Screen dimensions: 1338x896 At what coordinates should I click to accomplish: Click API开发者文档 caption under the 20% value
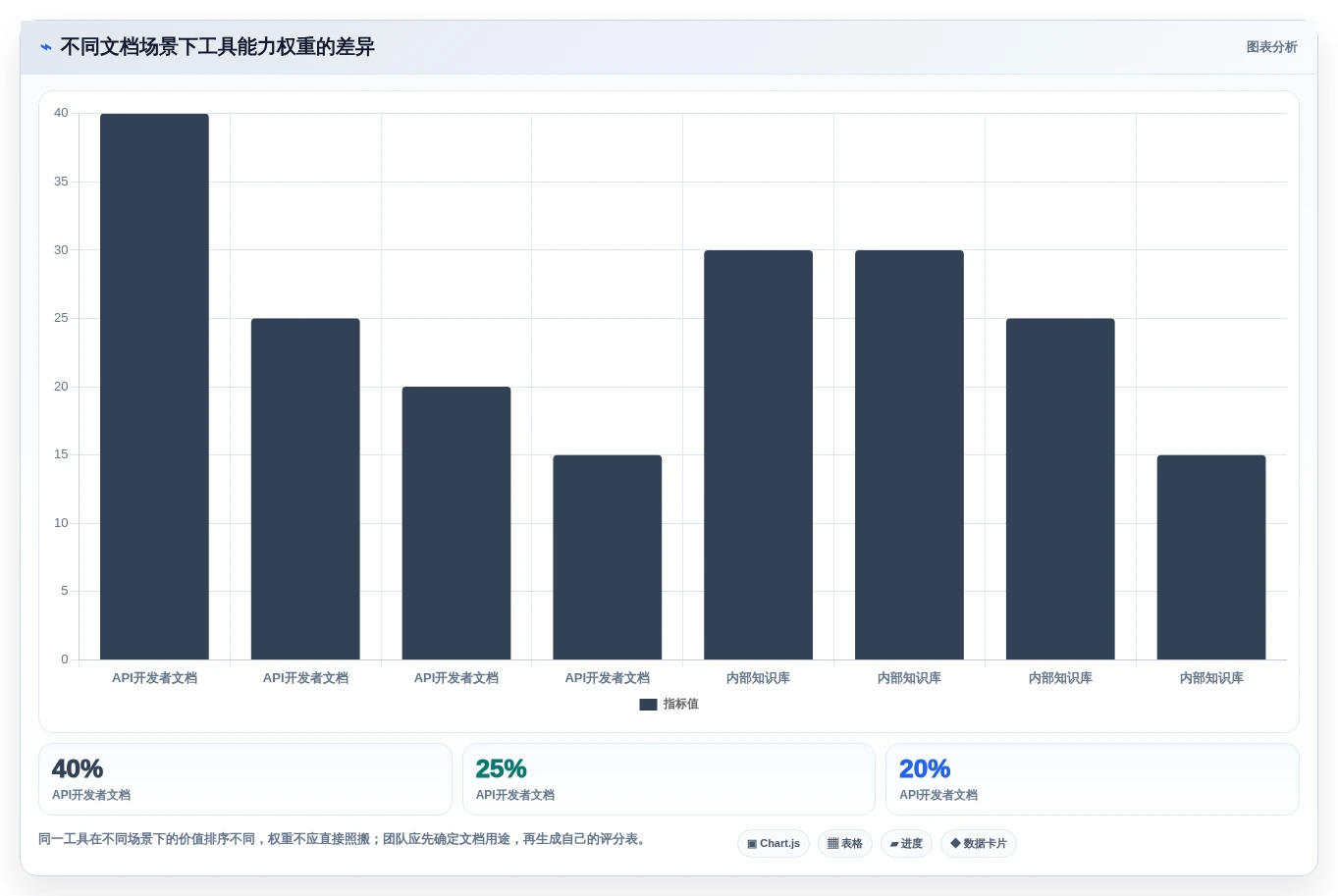coord(938,795)
